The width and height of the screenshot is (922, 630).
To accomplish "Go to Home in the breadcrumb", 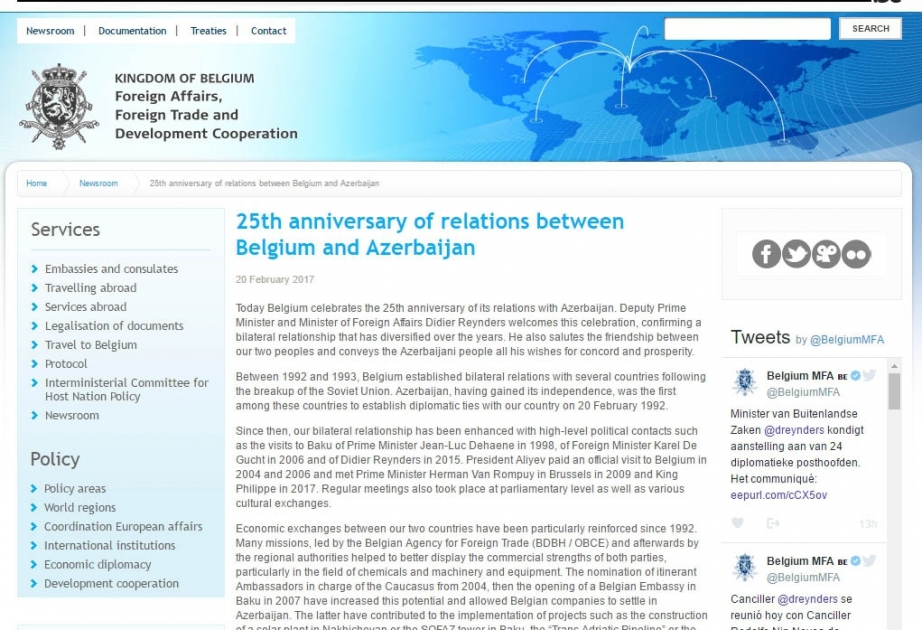I will [36, 183].
